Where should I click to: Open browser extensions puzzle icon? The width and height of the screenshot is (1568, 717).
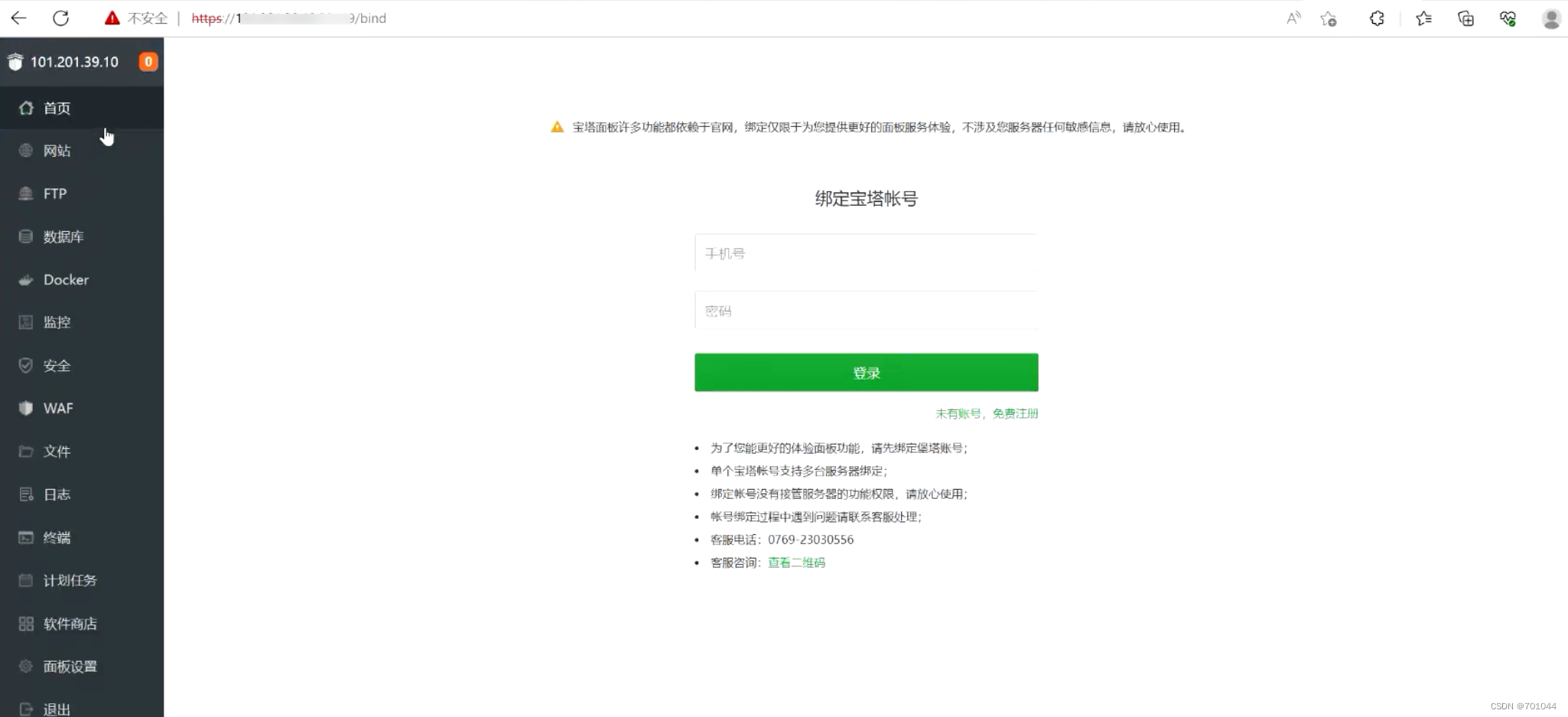(1377, 18)
